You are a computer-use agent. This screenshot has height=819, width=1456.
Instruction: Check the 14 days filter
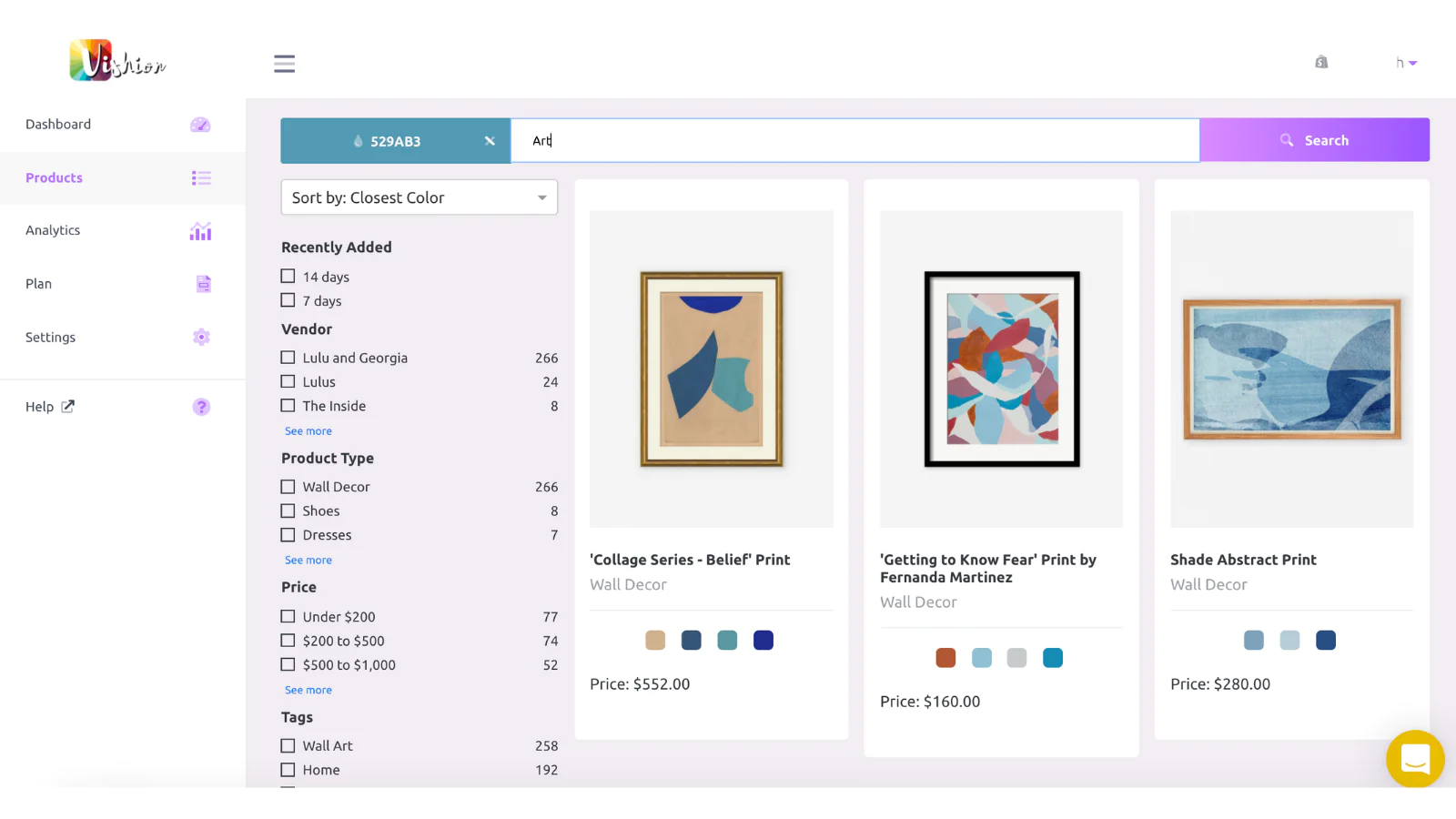[288, 276]
